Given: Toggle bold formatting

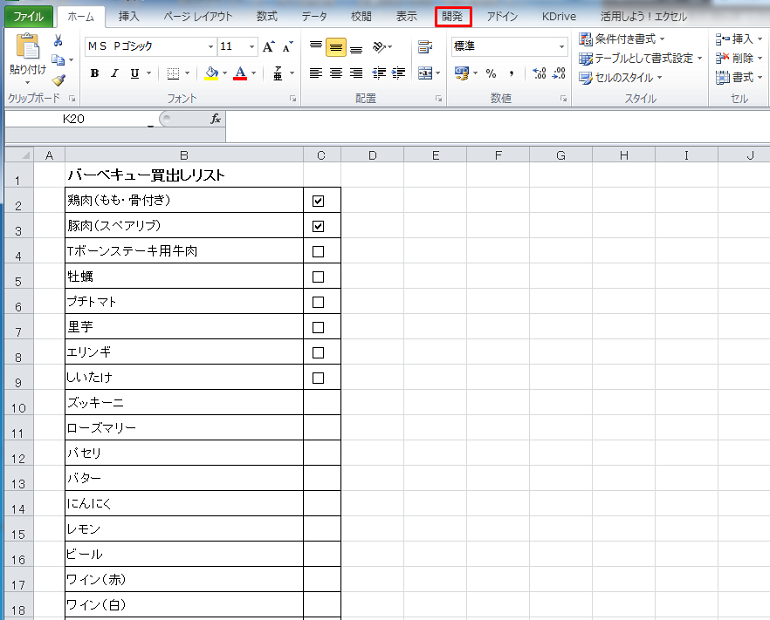Looking at the screenshot, I should coord(94,73).
